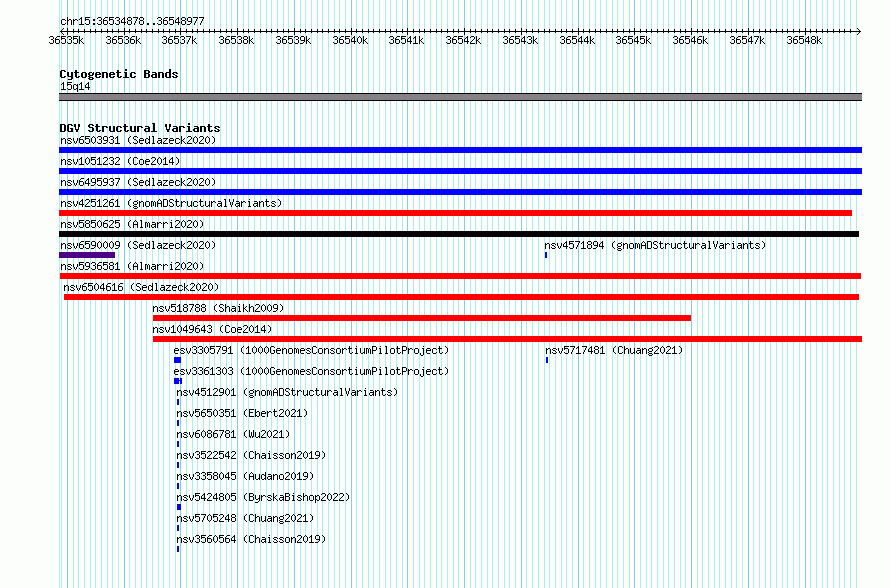Image resolution: width=890 pixels, height=588 pixels.
Task: Open nsv5424805 (ByrskaBishop2022) label
Action: [x=263, y=497]
